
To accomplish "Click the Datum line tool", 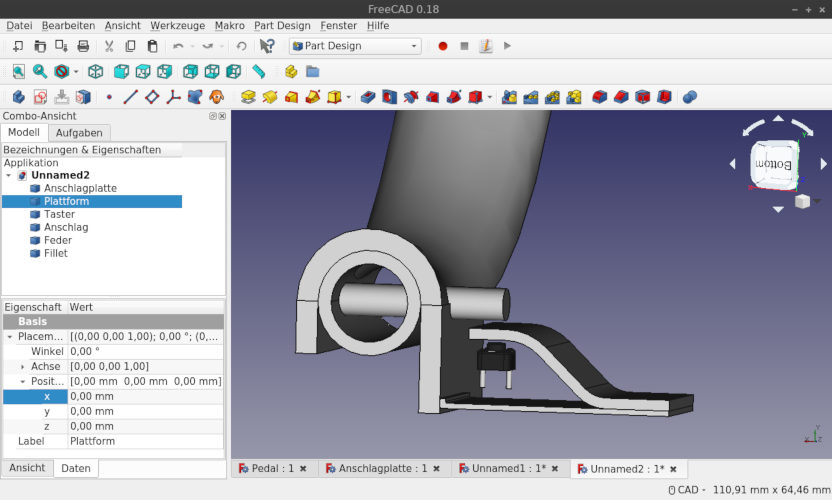I will (130, 97).
